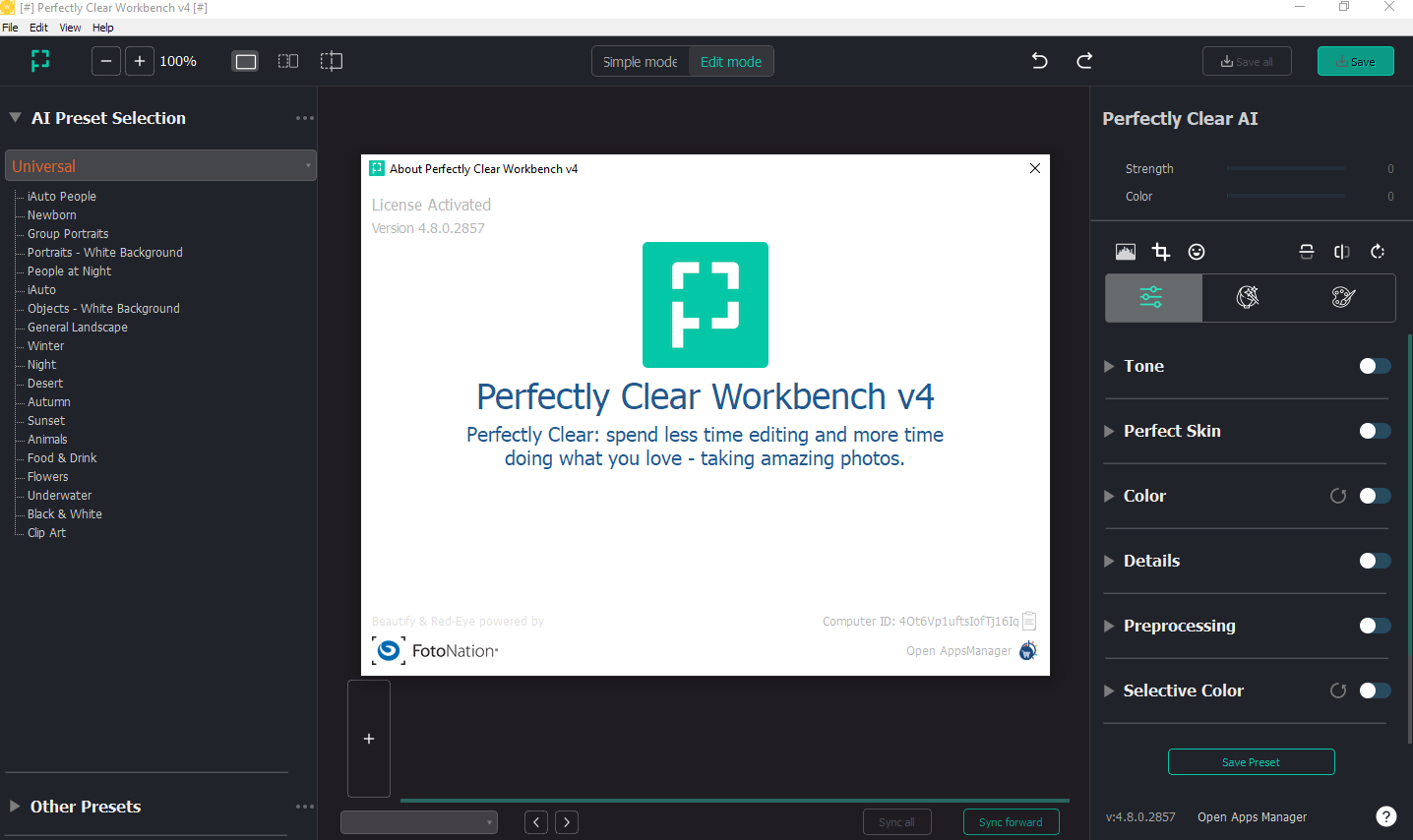Switch to Edit mode
The width and height of the screenshot is (1413, 840).
[731, 61]
